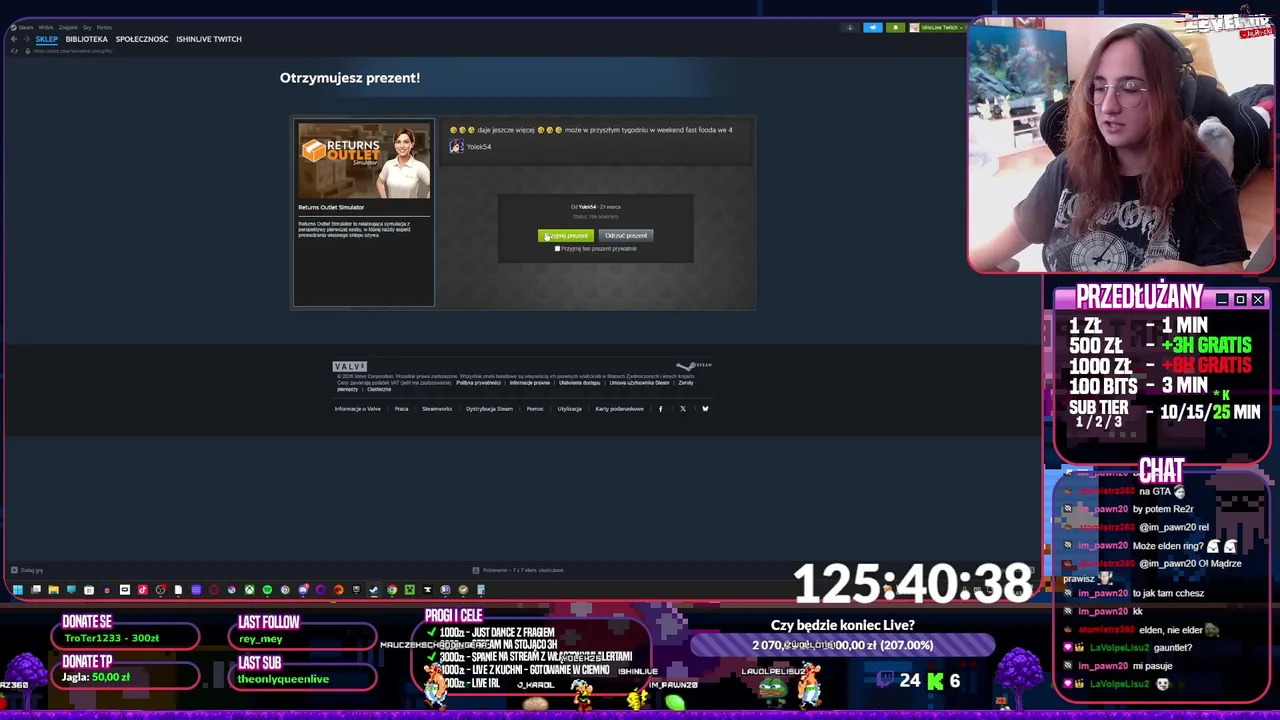
Task: Open the Yolek54 sender profile name
Action: click(478, 147)
